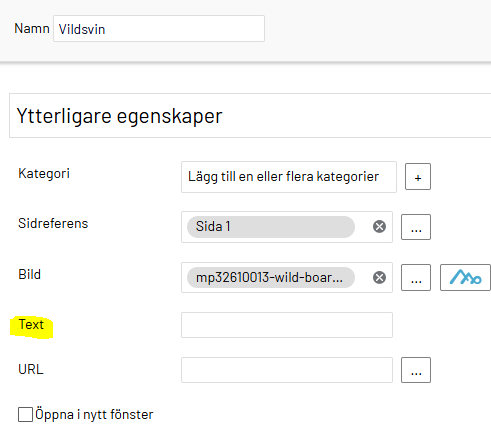
Task: Click the Öppna i nytt fönster label text
Action: click(94, 414)
